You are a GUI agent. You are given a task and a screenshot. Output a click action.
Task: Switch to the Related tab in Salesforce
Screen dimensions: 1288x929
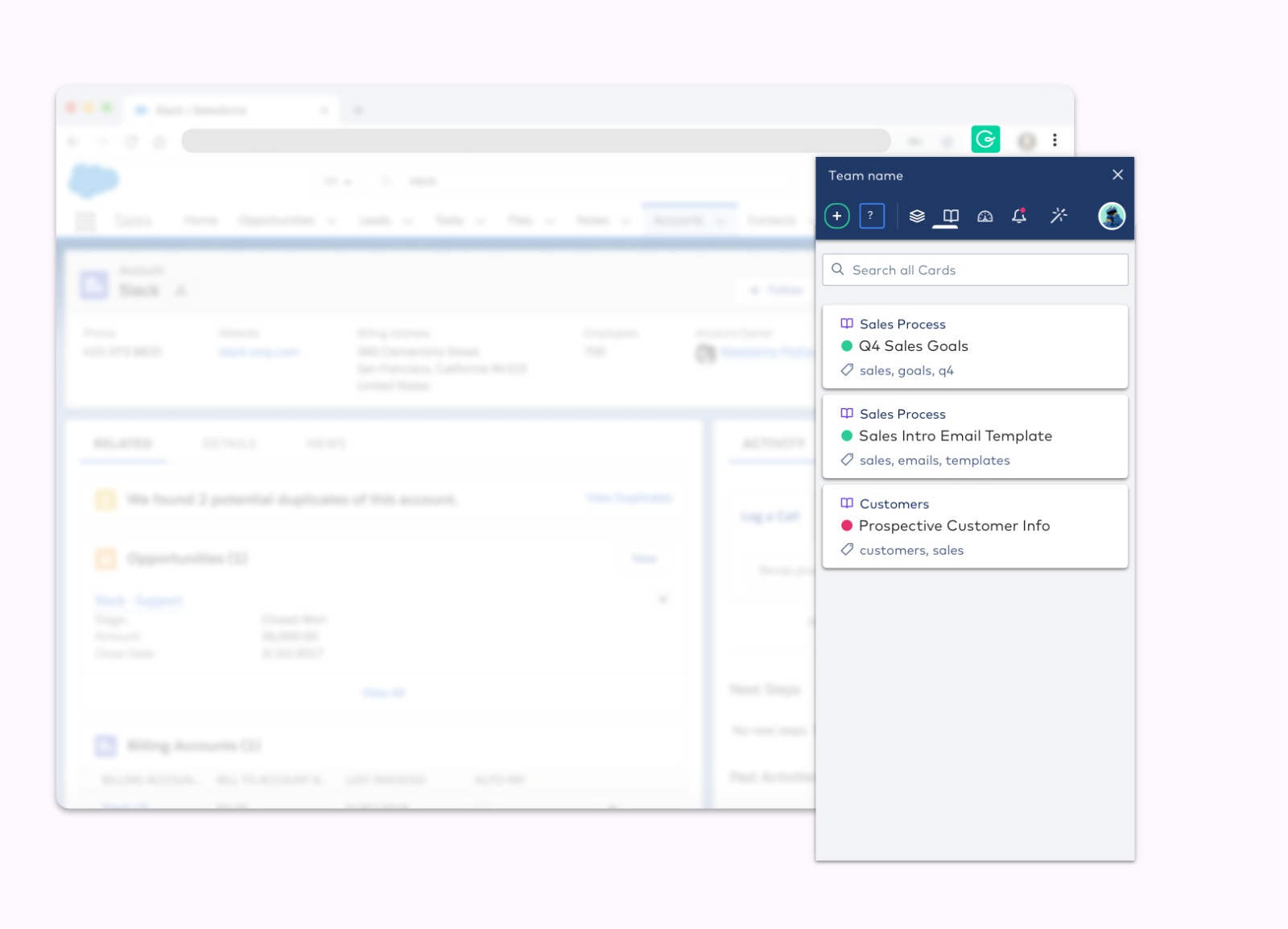(123, 444)
